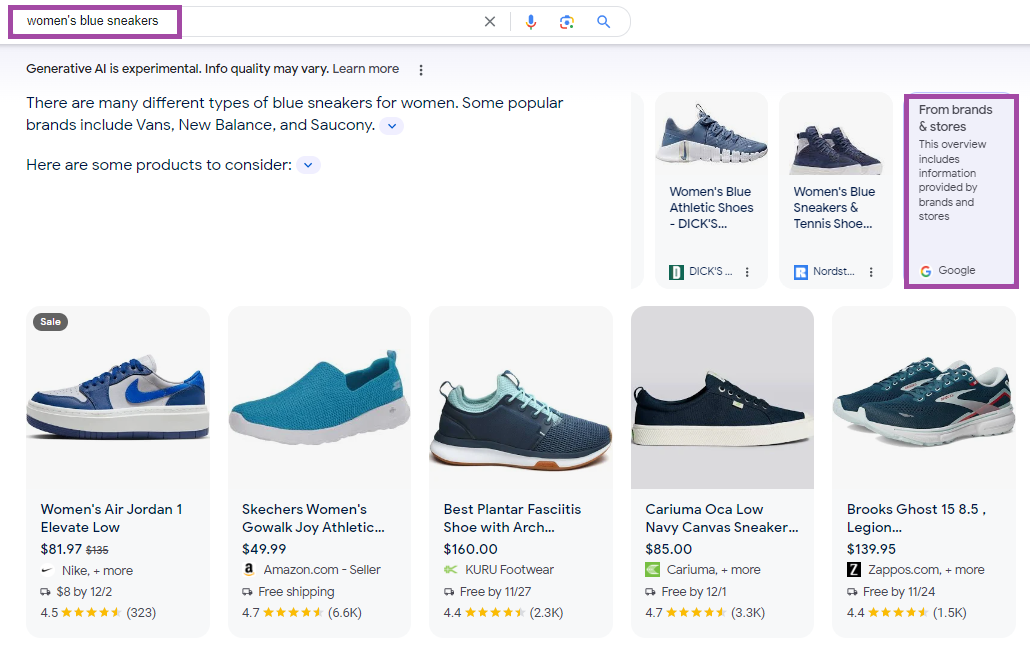This screenshot has width=1031, height=653.
Task: Click the KURU Footwear logo icon
Action: (450, 569)
